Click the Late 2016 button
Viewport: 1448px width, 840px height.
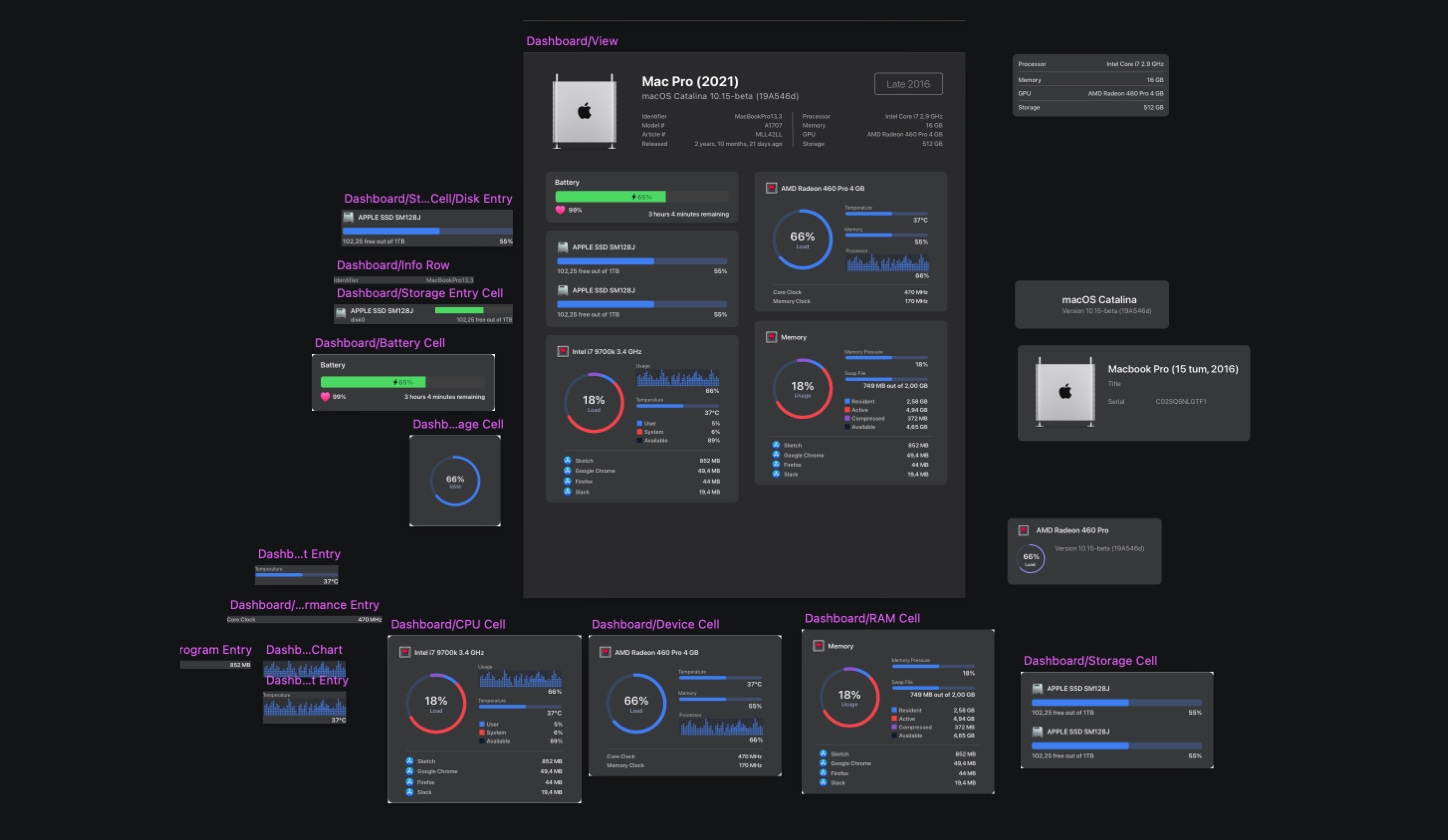[x=908, y=84]
